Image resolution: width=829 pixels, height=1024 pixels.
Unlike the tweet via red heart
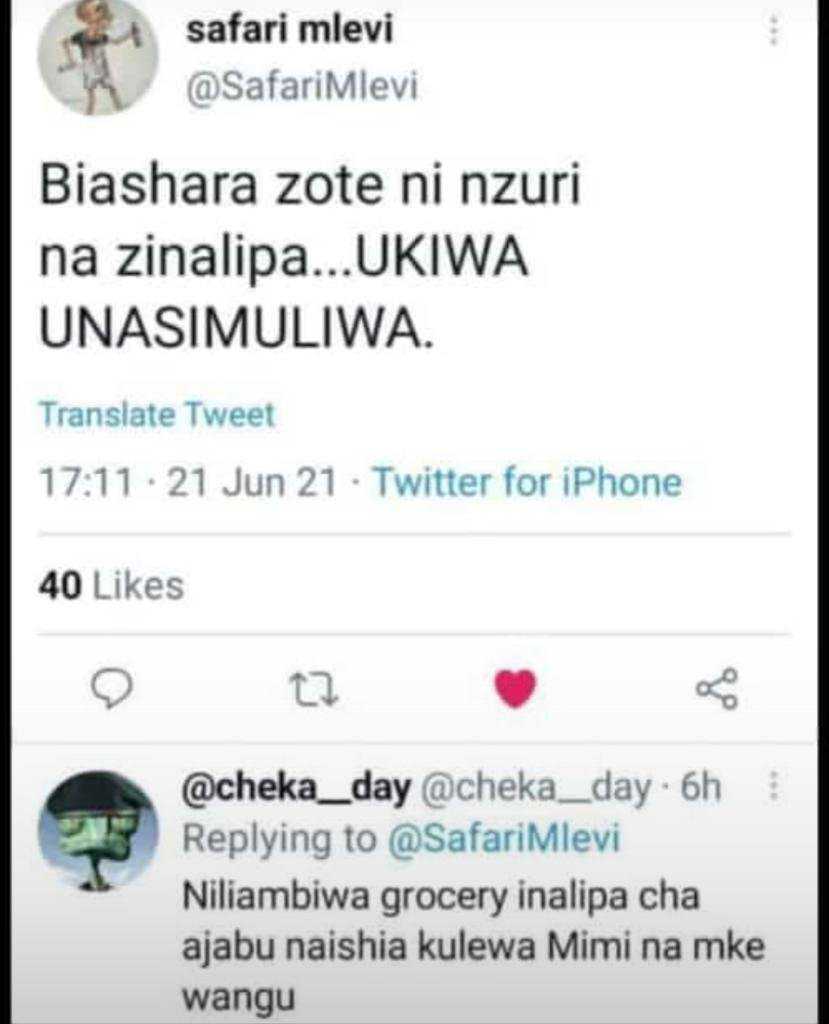pyautogui.click(x=515, y=688)
